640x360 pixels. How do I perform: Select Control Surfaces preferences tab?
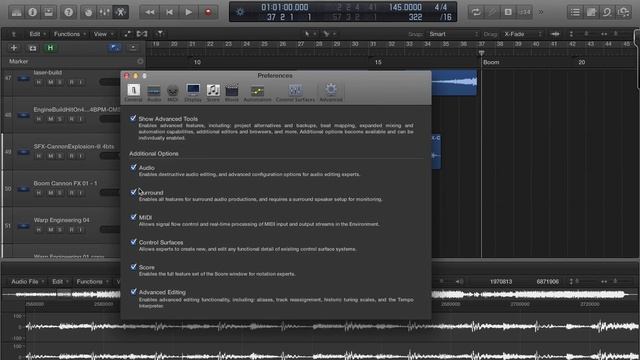pyautogui.click(x=295, y=93)
